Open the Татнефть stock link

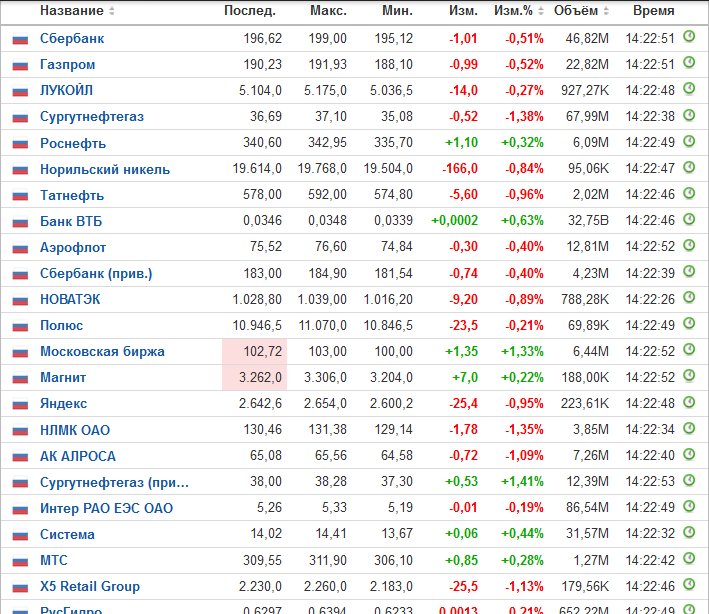(72, 195)
